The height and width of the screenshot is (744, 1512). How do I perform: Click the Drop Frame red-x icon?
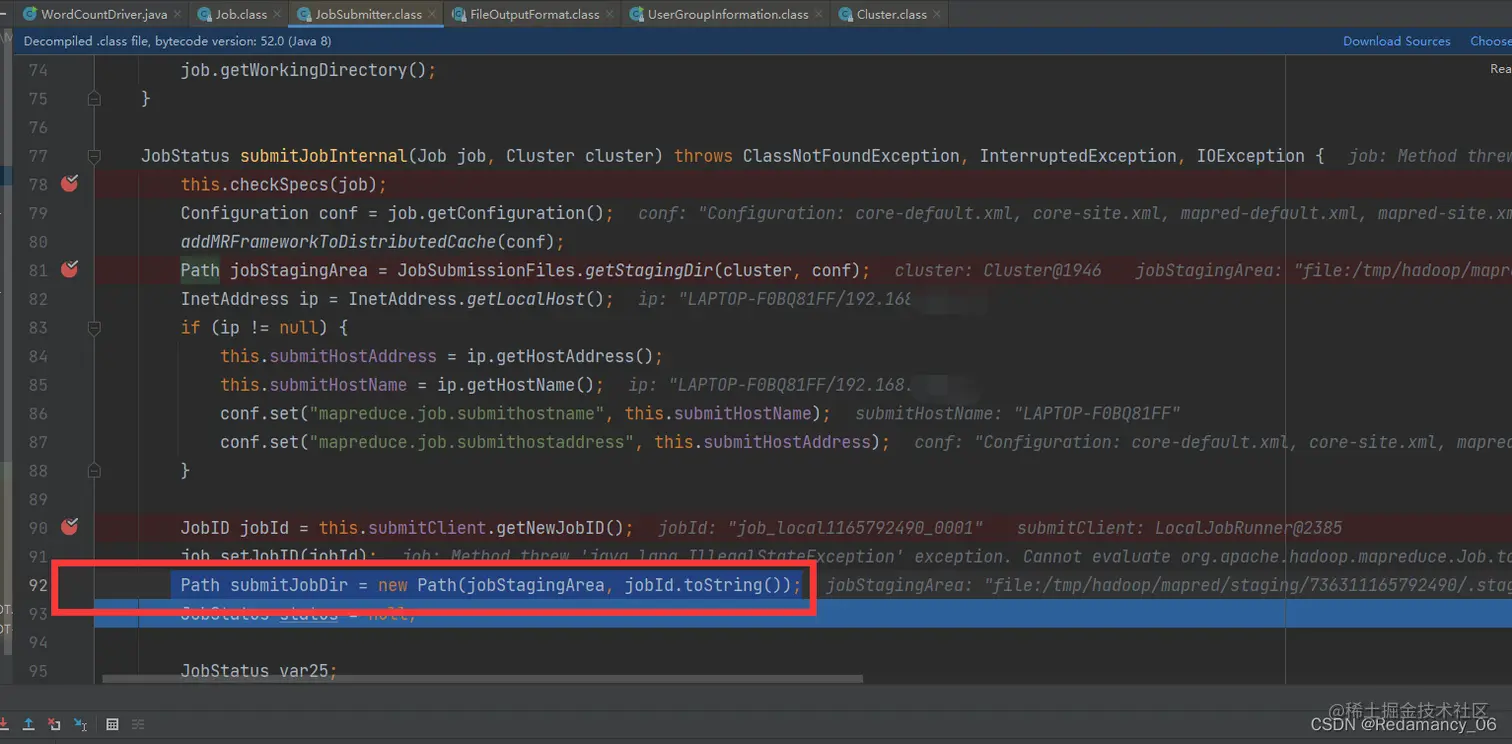coord(54,724)
